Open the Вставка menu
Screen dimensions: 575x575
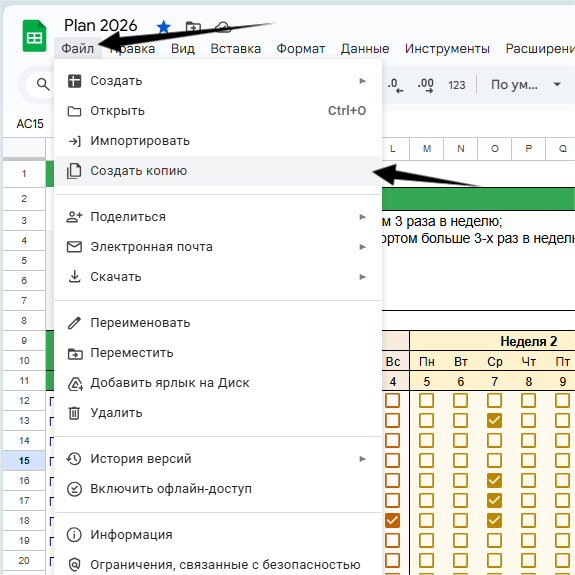point(235,48)
